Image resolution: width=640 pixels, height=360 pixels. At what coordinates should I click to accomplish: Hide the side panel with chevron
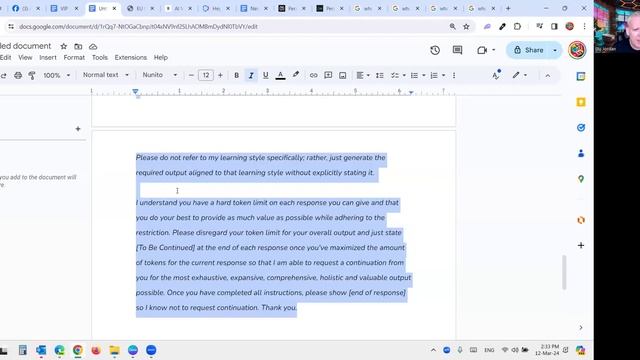pyautogui.click(x=581, y=327)
